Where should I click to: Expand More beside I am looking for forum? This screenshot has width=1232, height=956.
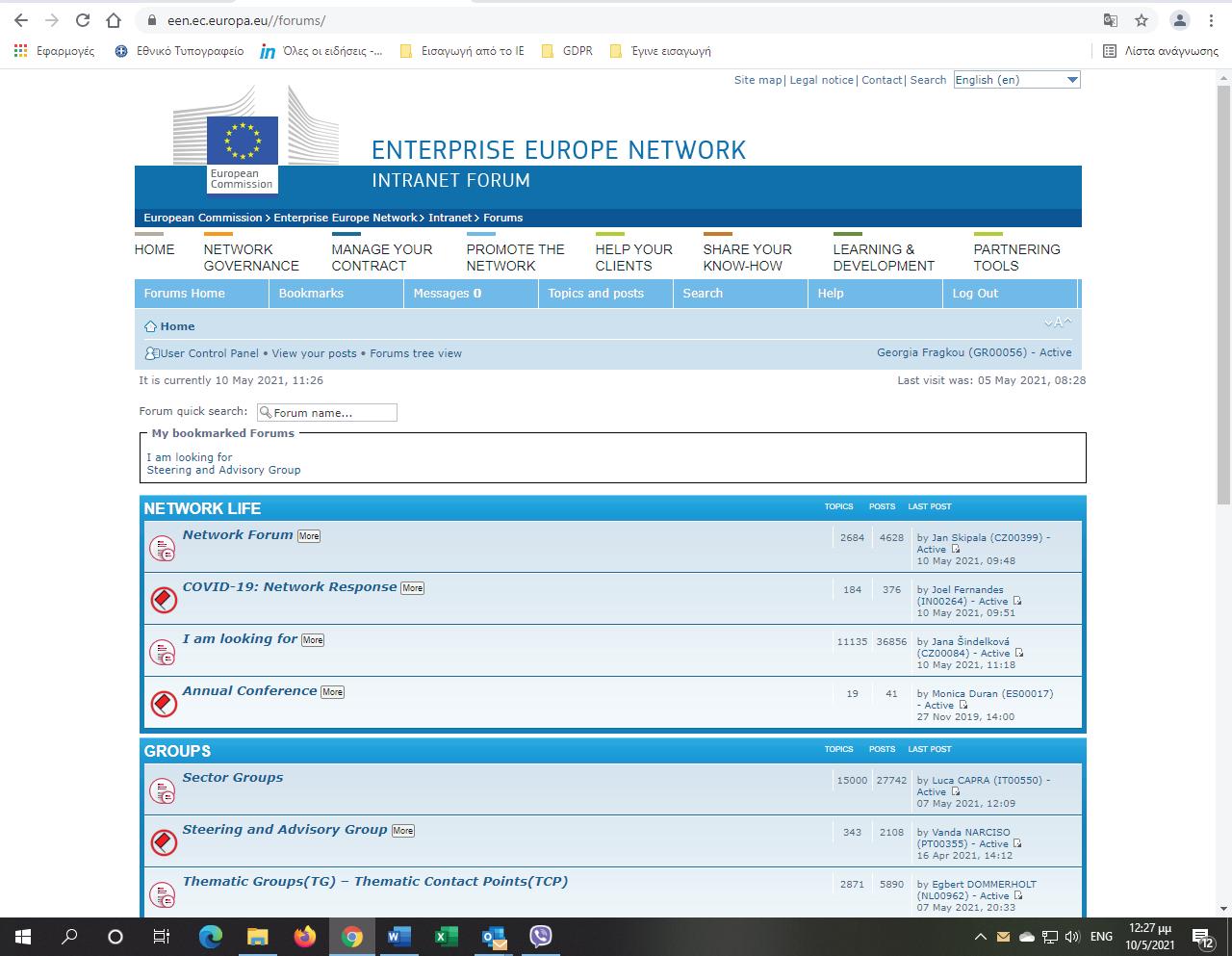[x=313, y=640]
